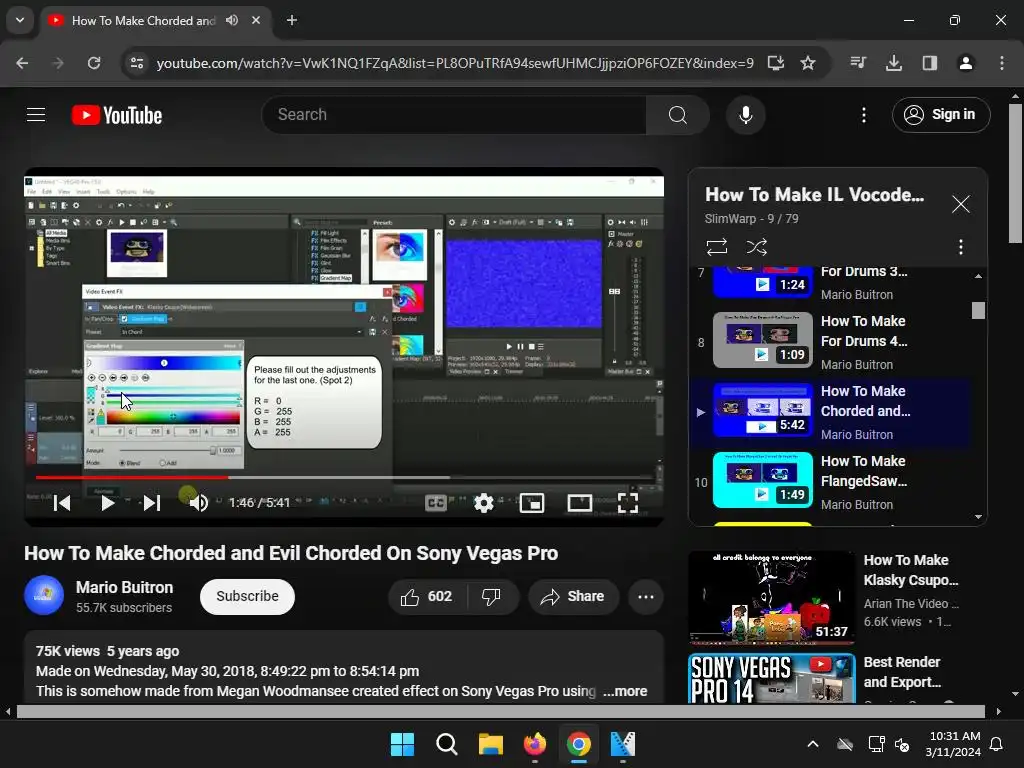Open Chrome media controls icon
Viewport: 1024px width, 768px height.
tap(858, 63)
